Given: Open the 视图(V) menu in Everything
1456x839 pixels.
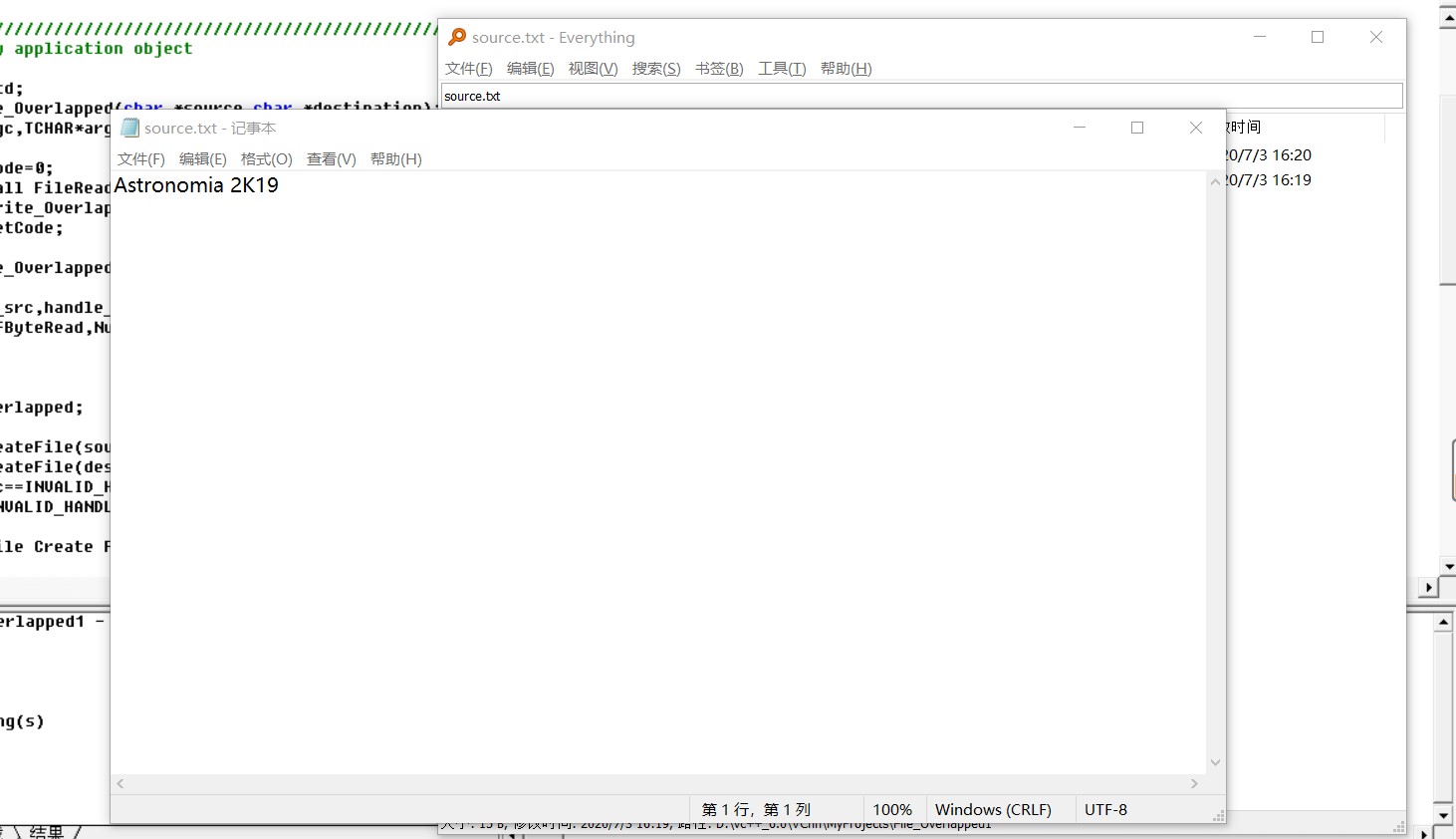Looking at the screenshot, I should point(593,69).
